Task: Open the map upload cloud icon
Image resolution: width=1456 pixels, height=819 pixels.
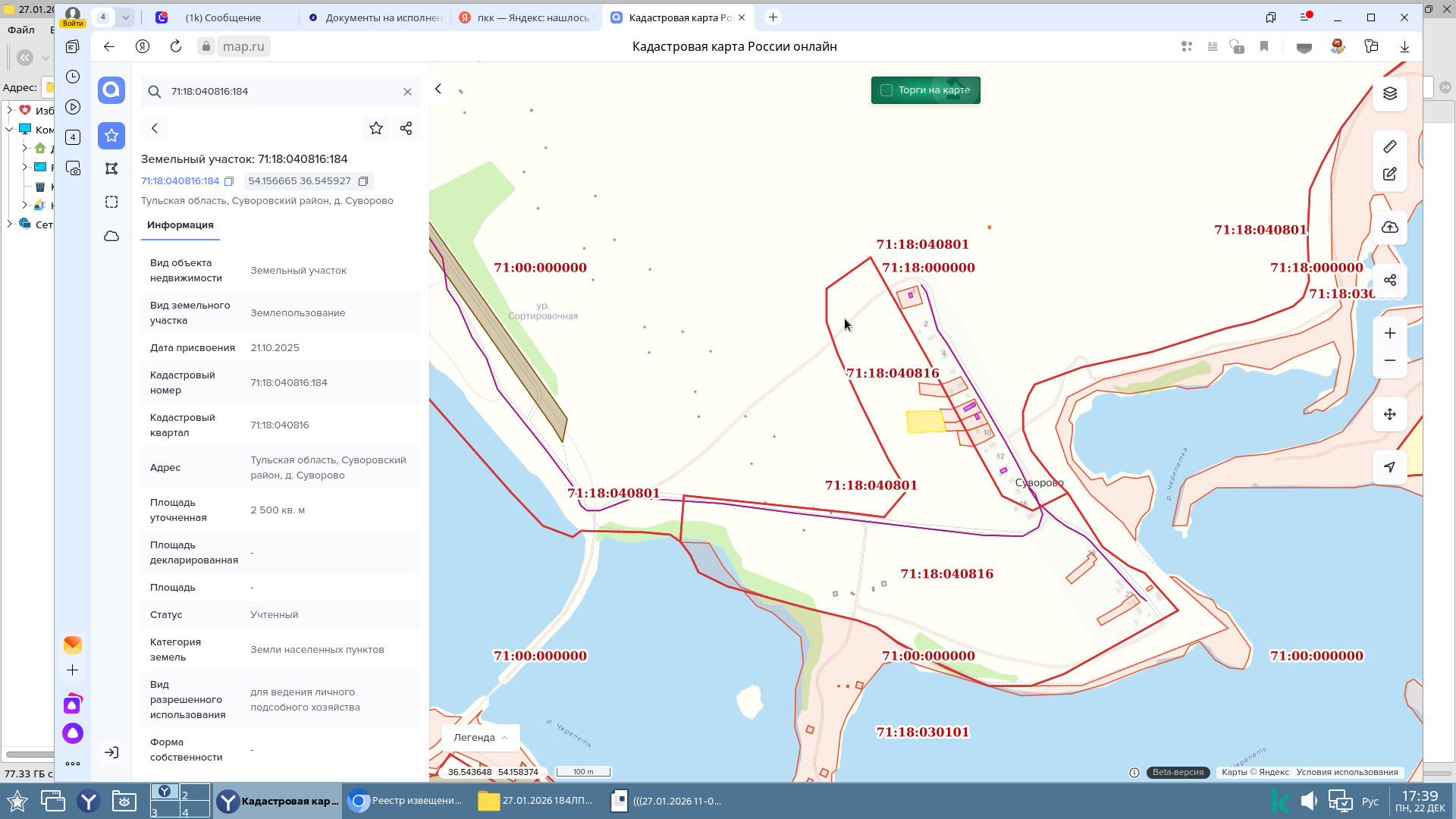Action: pyautogui.click(x=1389, y=227)
